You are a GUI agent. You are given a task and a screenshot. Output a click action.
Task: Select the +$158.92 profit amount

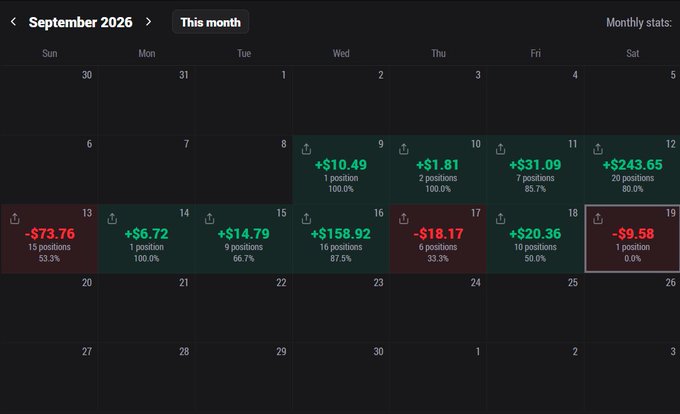(341, 234)
